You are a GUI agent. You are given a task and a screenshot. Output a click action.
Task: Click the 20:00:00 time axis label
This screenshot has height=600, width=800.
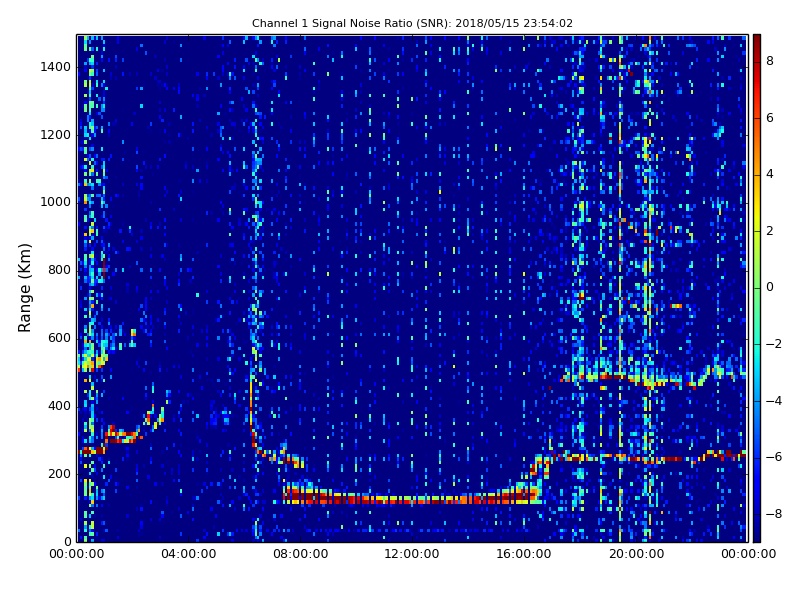coord(636,554)
